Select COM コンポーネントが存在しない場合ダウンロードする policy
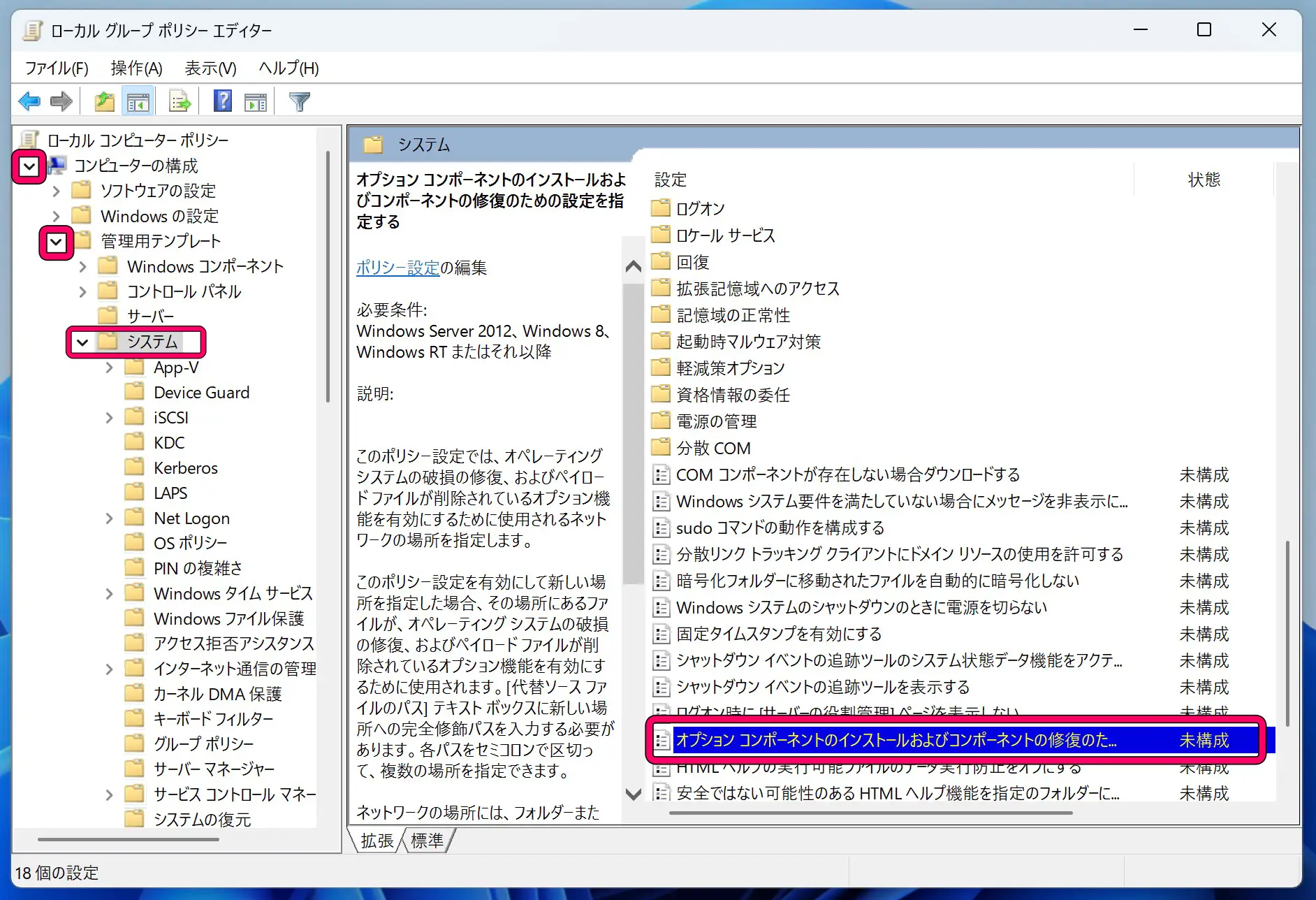The width and height of the screenshot is (1316, 900). point(848,474)
